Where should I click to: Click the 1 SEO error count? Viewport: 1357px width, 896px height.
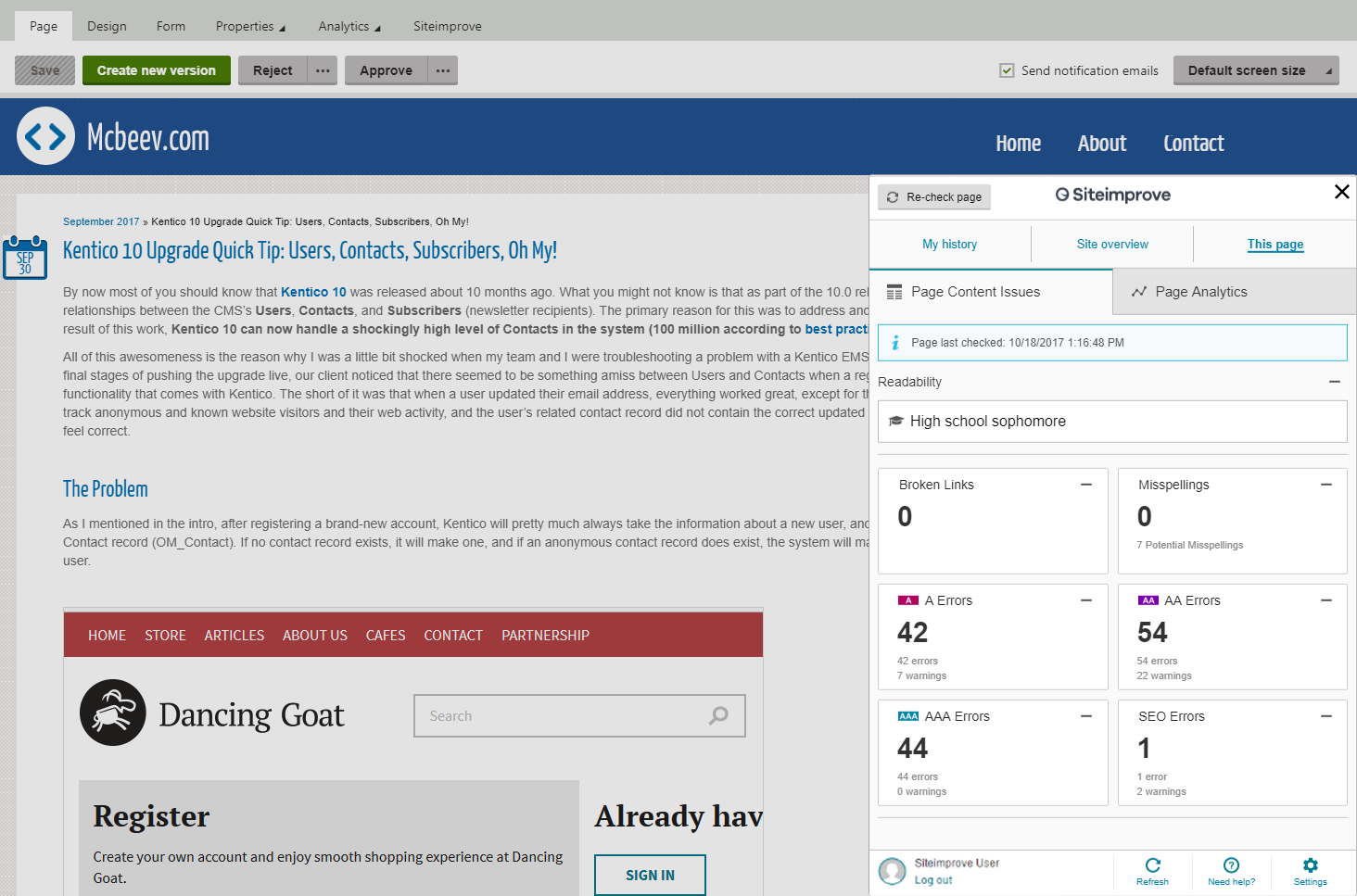(x=1144, y=749)
